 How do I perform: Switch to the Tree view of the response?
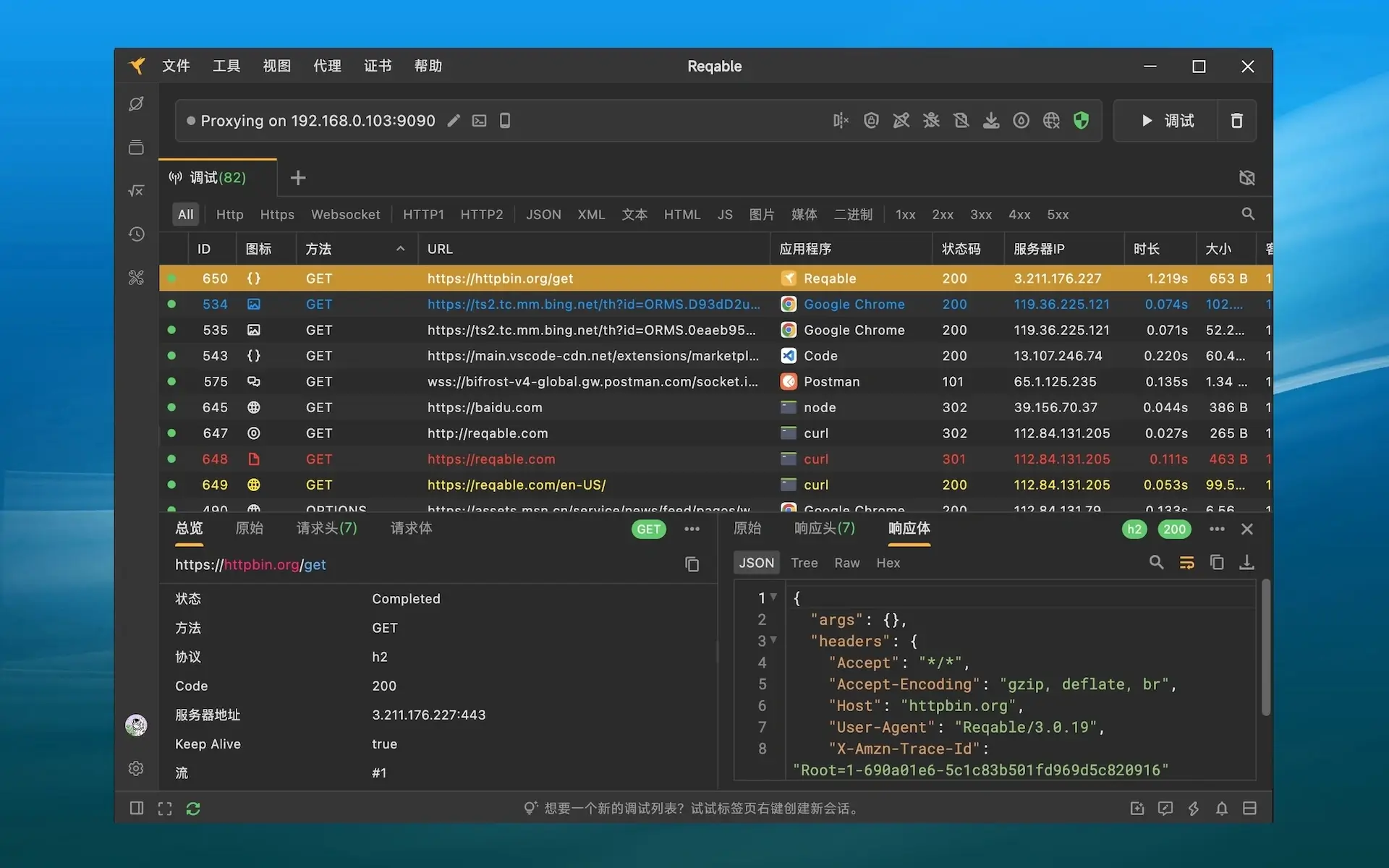[804, 562]
